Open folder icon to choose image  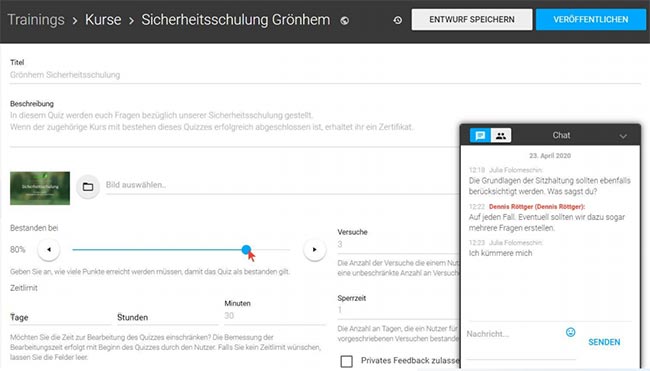[x=88, y=187]
